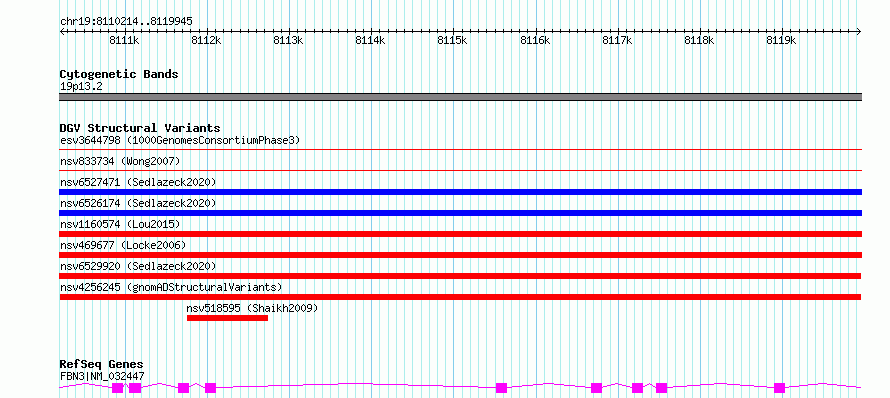Click the 8115k ruler tick label
The height and width of the screenshot is (398, 890).
(x=452, y=40)
